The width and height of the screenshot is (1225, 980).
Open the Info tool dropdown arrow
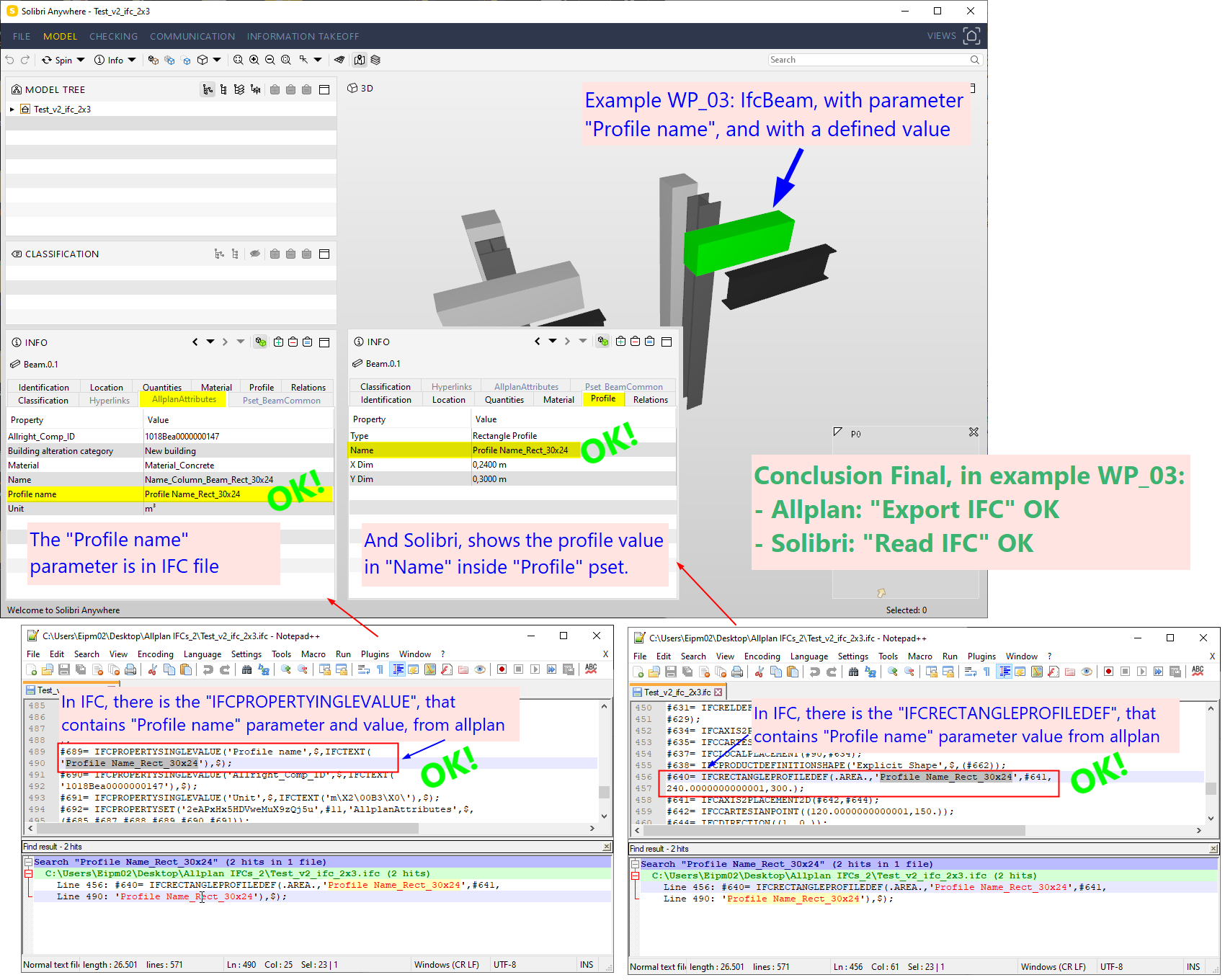(132, 60)
